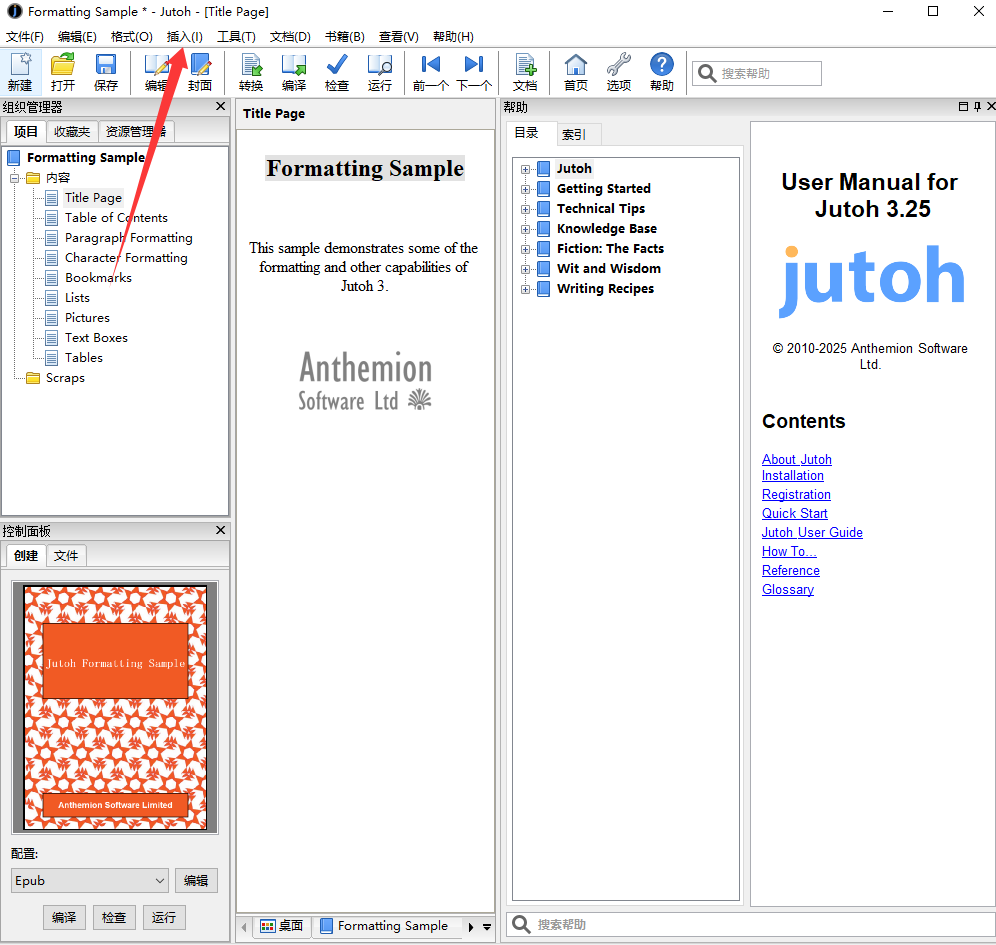996x945 pixels.
Task: Click the Jutoh Formatting Sample cover thumbnail
Action: [115, 707]
